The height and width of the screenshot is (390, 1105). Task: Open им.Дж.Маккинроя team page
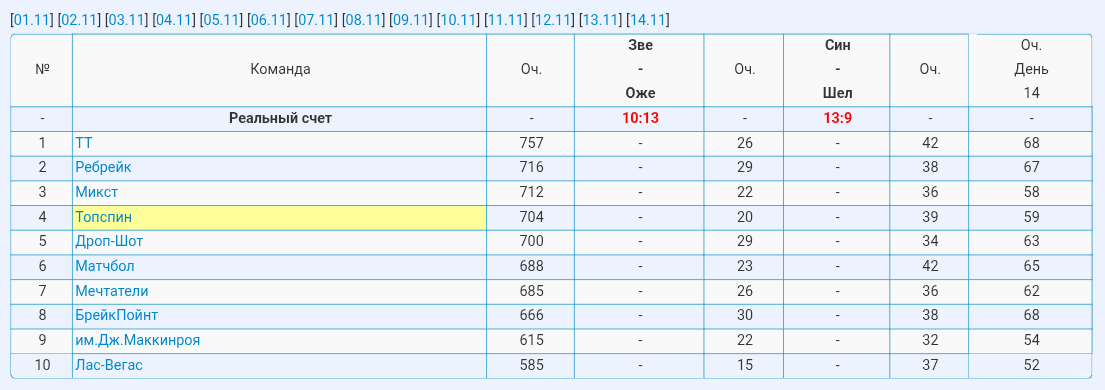tap(137, 340)
